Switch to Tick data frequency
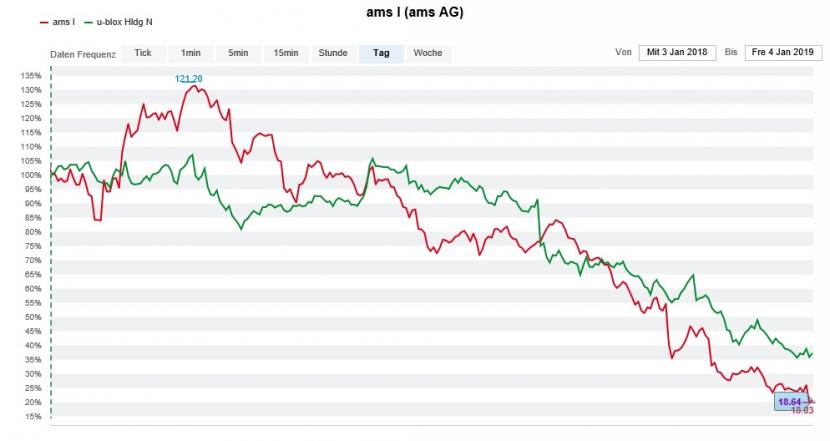This screenshot has width=830, height=441. click(x=143, y=53)
